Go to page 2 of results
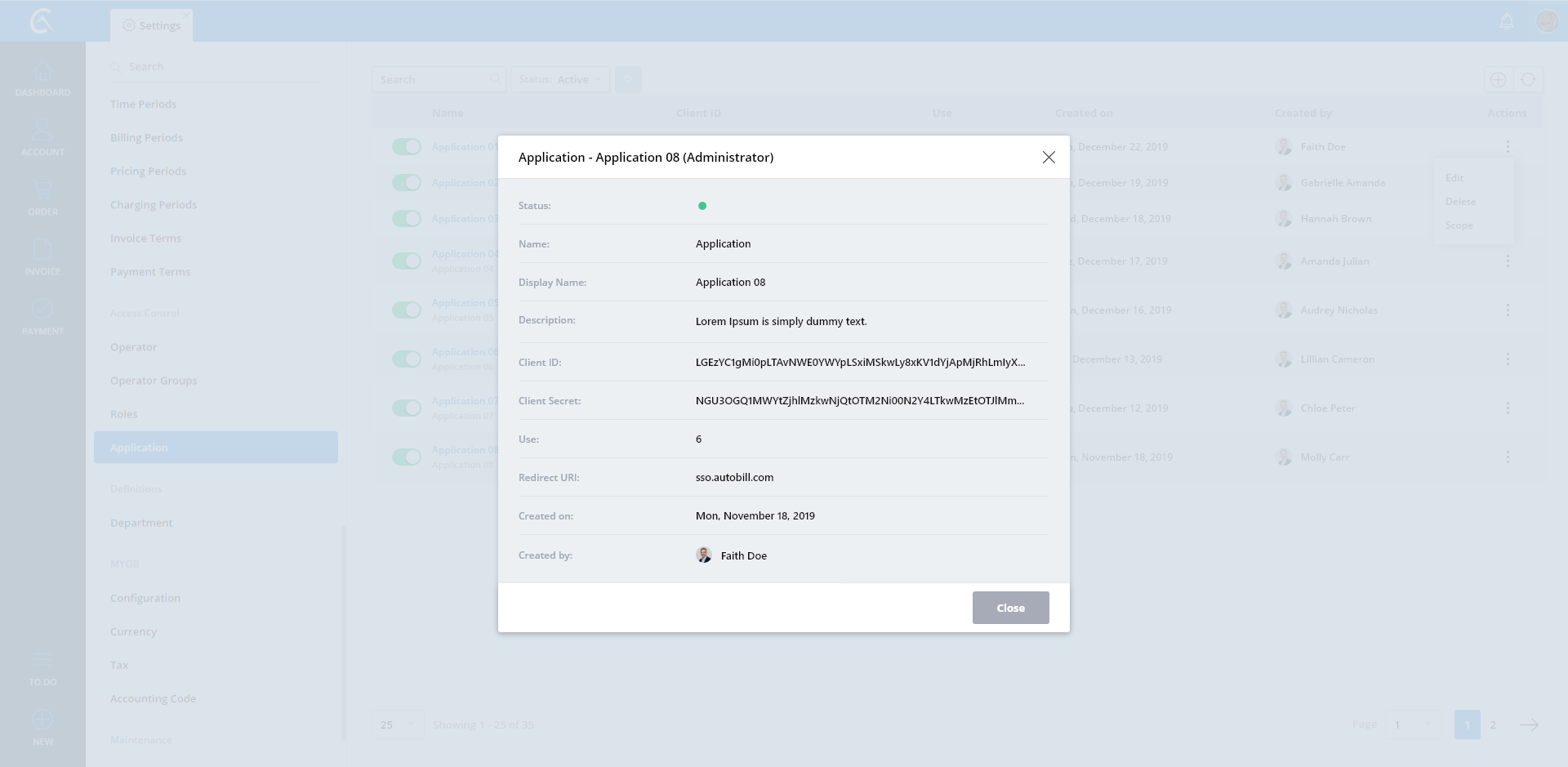Image resolution: width=1568 pixels, height=767 pixels. pyautogui.click(x=1493, y=725)
